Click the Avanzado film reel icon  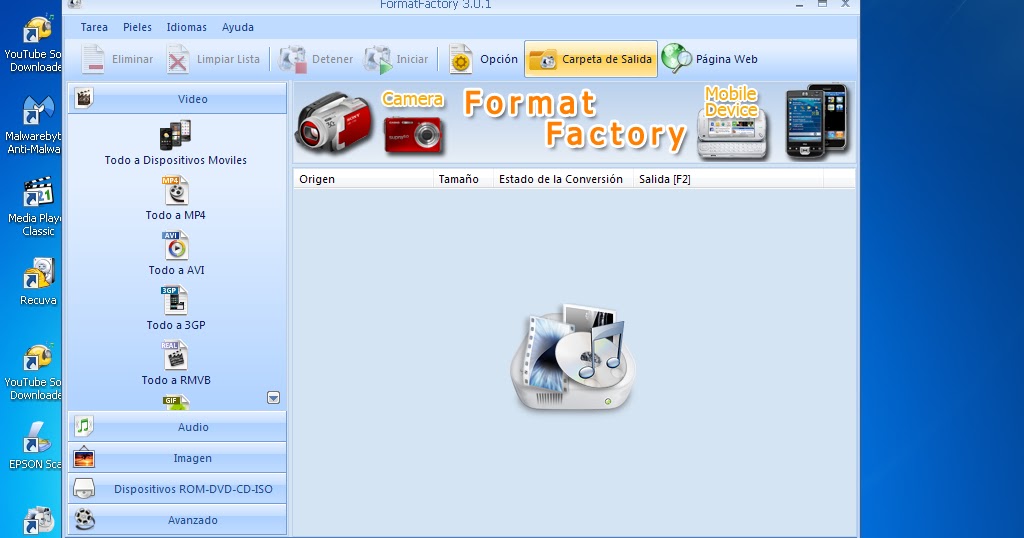[84, 520]
